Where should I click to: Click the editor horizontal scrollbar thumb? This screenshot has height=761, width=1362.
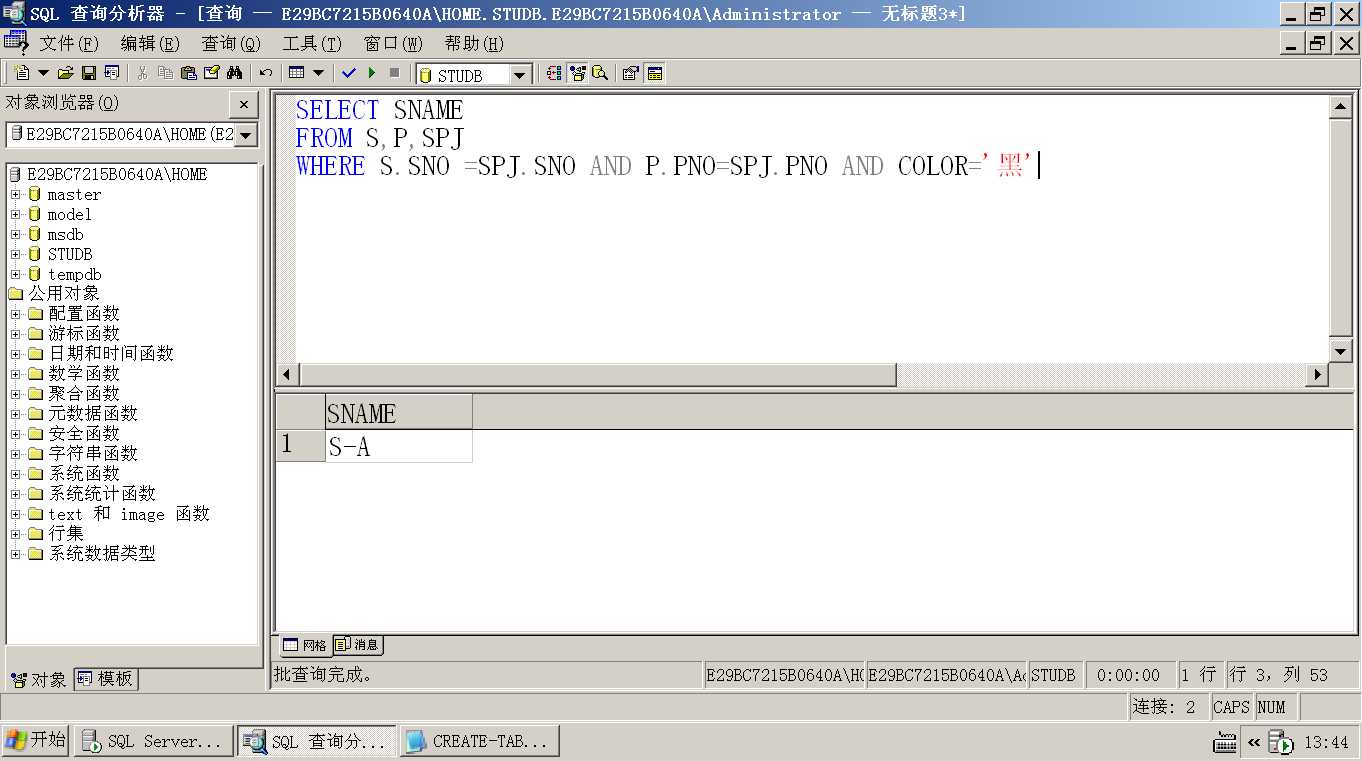pyautogui.click(x=597, y=374)
